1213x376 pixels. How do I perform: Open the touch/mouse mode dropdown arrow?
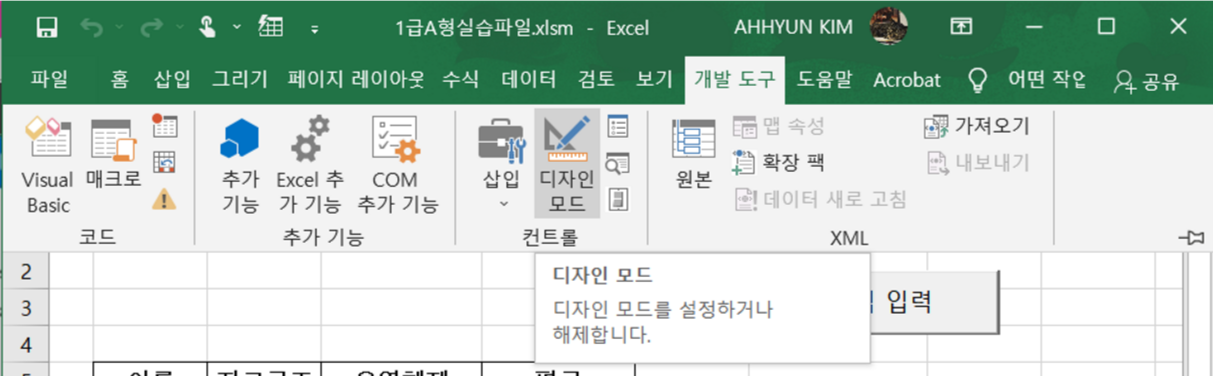237,28
